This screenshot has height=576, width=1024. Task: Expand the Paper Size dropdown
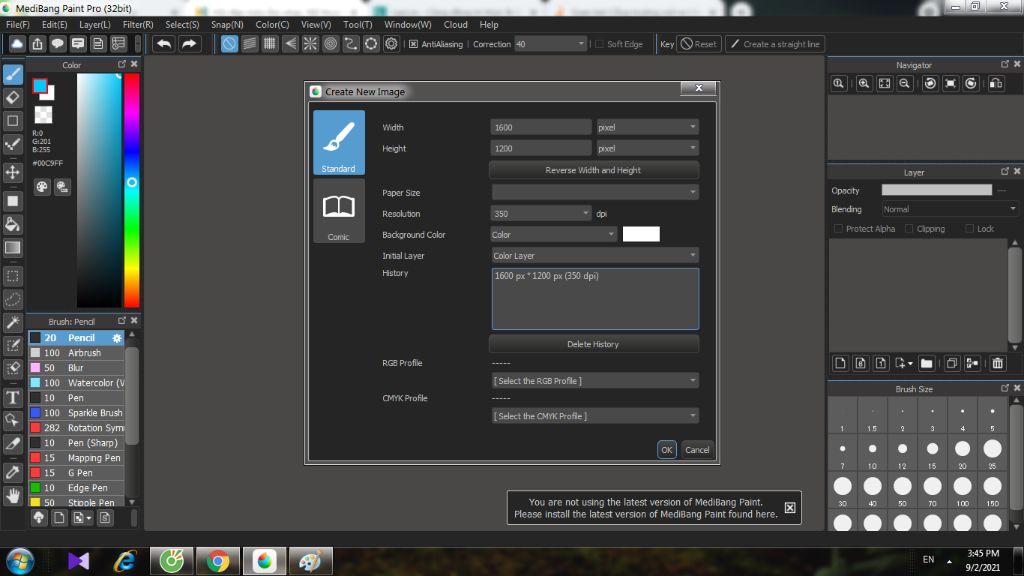pyautogui.click(x=595, y=192)
